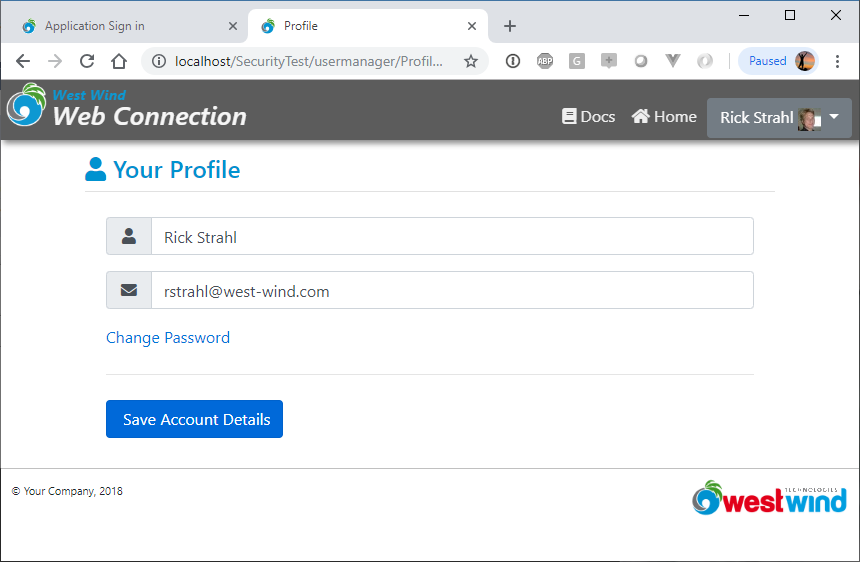Open Chrome's three-dot menu
This screenshot has height=562, width=860.
click(837, 61)
